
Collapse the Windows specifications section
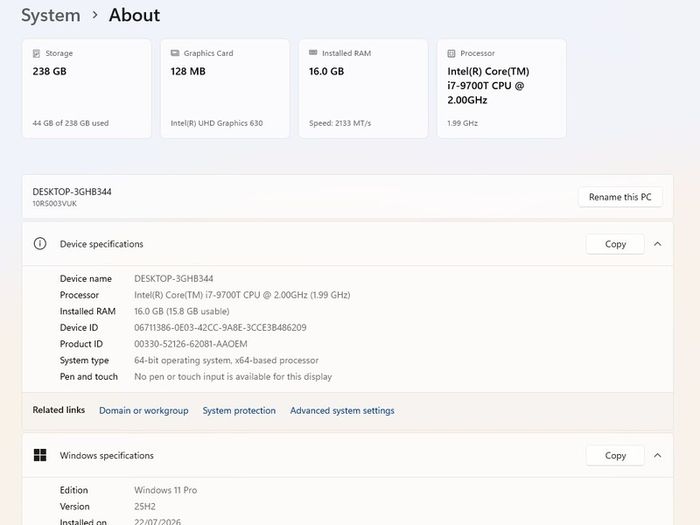pos(658,455)
